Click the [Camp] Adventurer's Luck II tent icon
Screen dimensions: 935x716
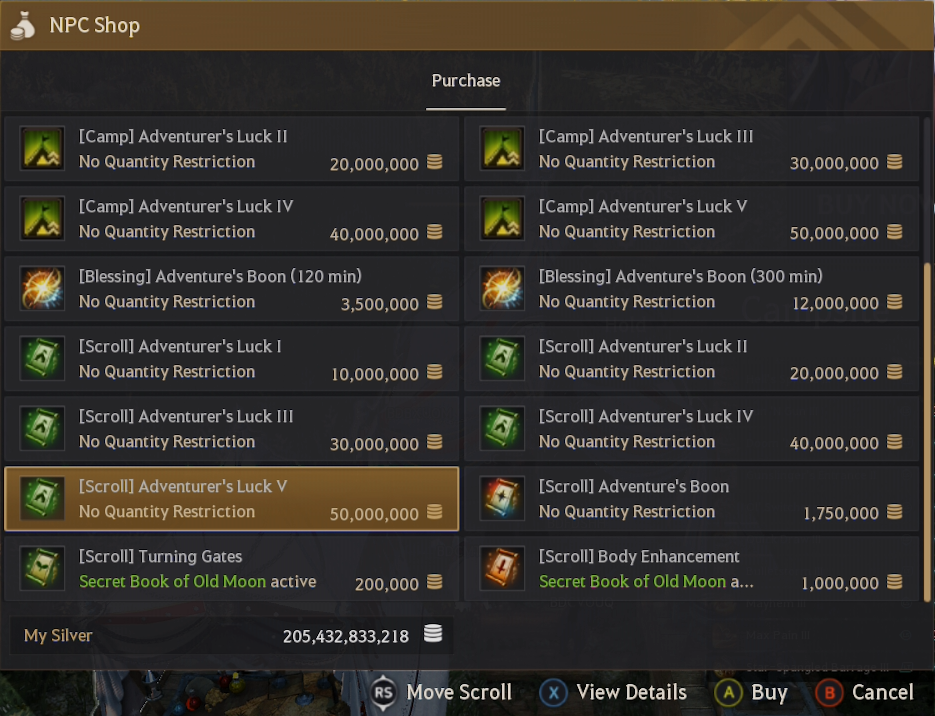pos(42,149)
